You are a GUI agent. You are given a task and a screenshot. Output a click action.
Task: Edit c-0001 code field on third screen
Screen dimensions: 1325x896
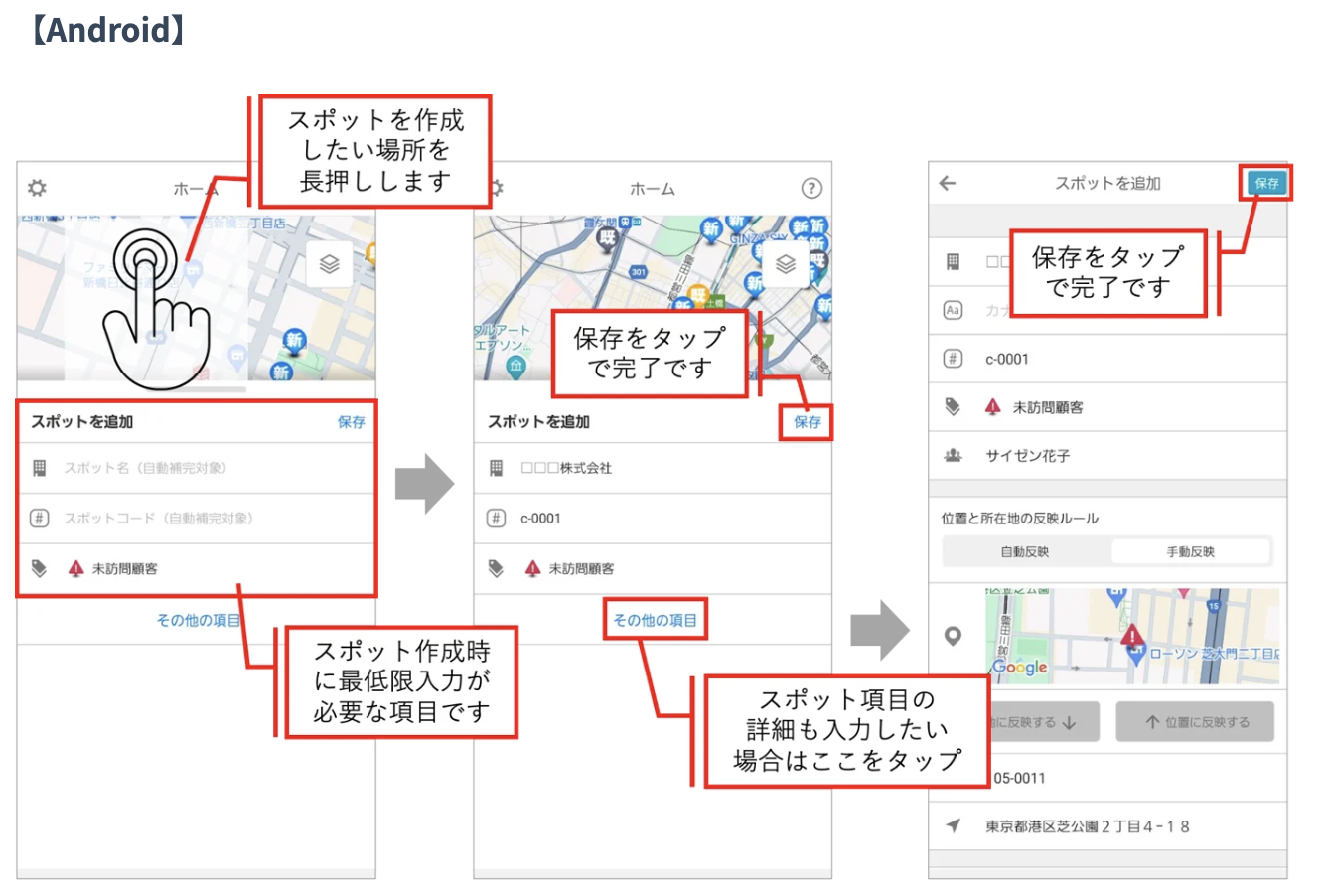1107,359
